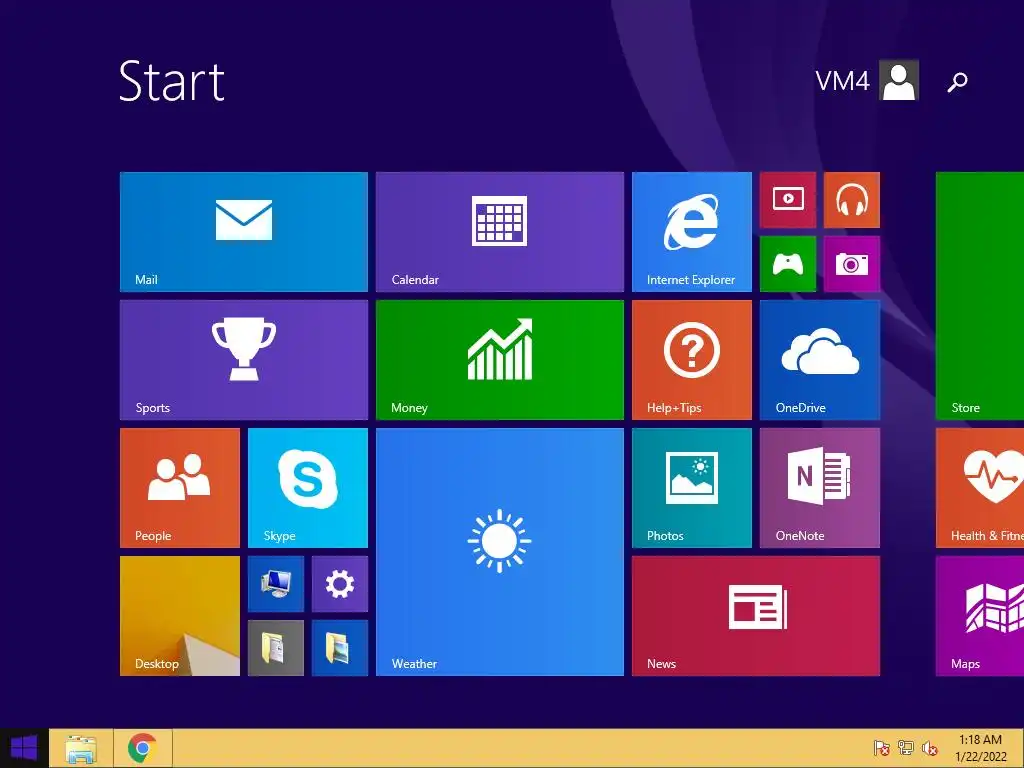
Task: Switch to the Desktop tile
Action: [x=180, y=616]
